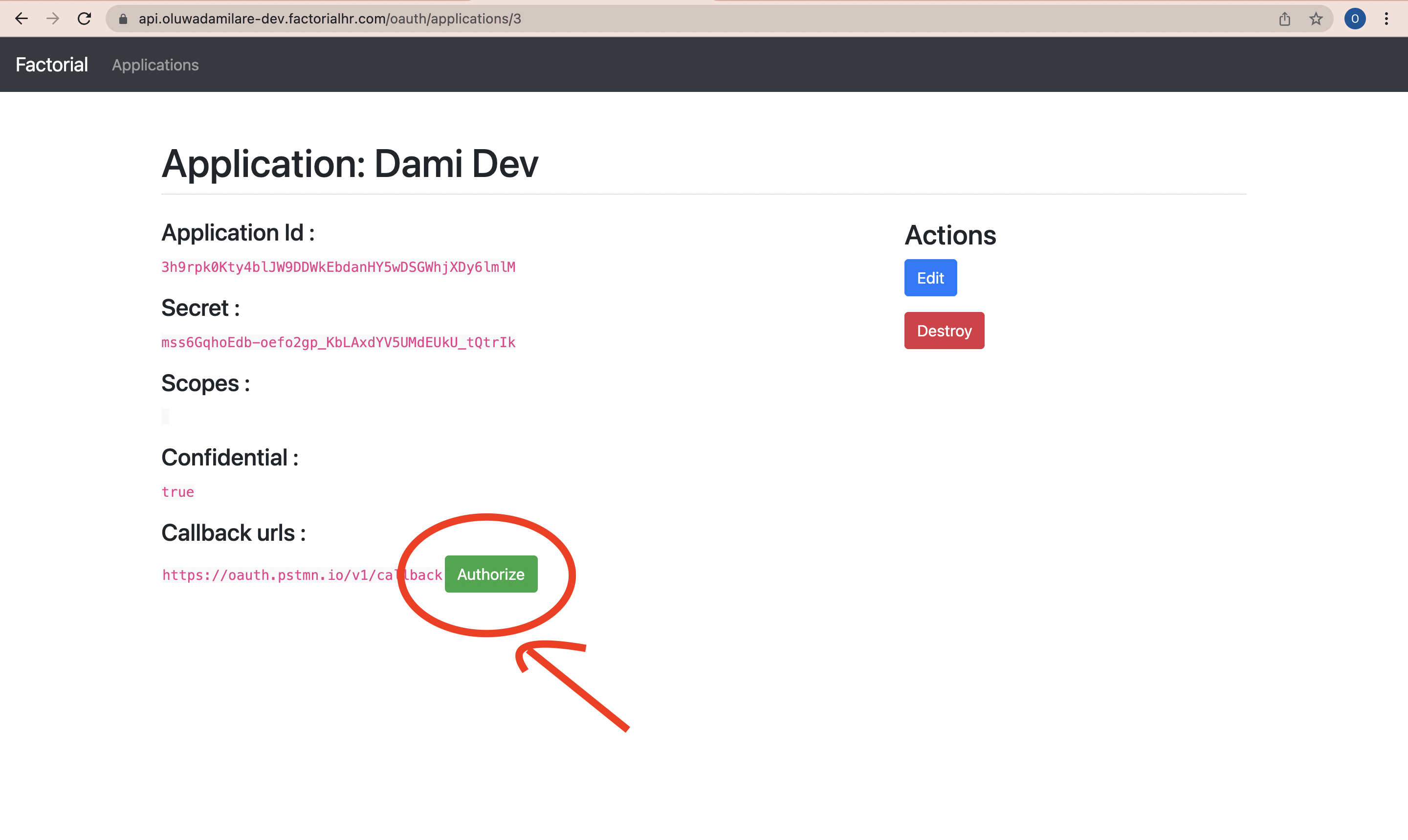Click the Application Id value string
This screenshot has height=840, width=1408.
pos(338,267)
